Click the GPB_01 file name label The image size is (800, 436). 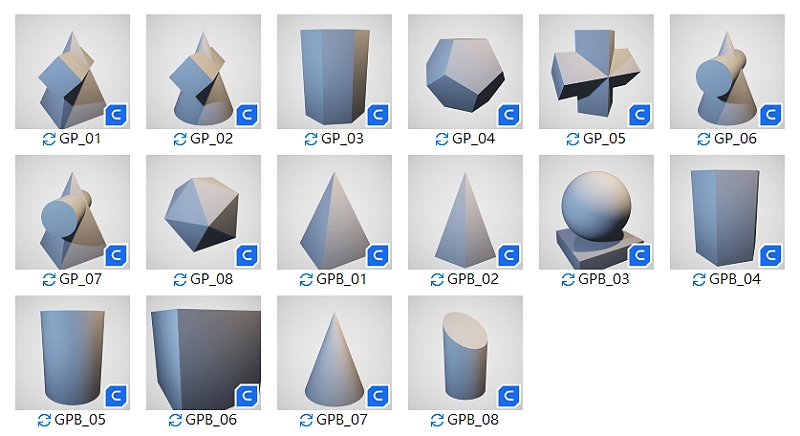pyautogui.click(x=341, y=279)
